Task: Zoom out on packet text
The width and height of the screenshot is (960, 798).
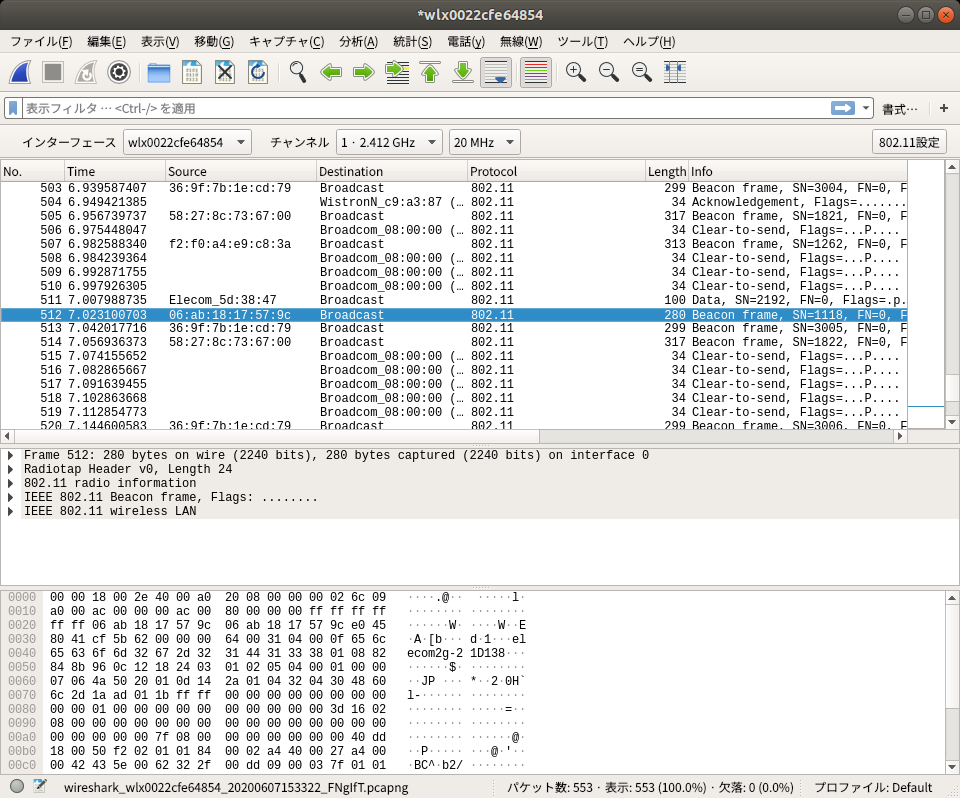Action: [x=609, y=72]
